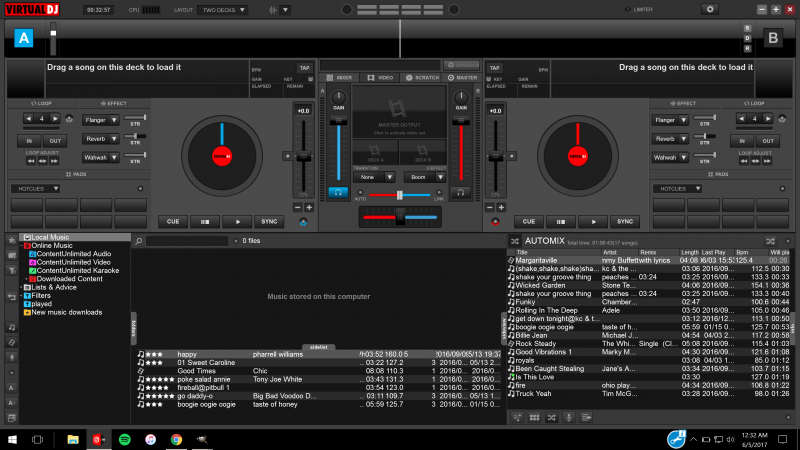Switch to the MASTER tab
The image size is (800, 450).
[463, 78]
